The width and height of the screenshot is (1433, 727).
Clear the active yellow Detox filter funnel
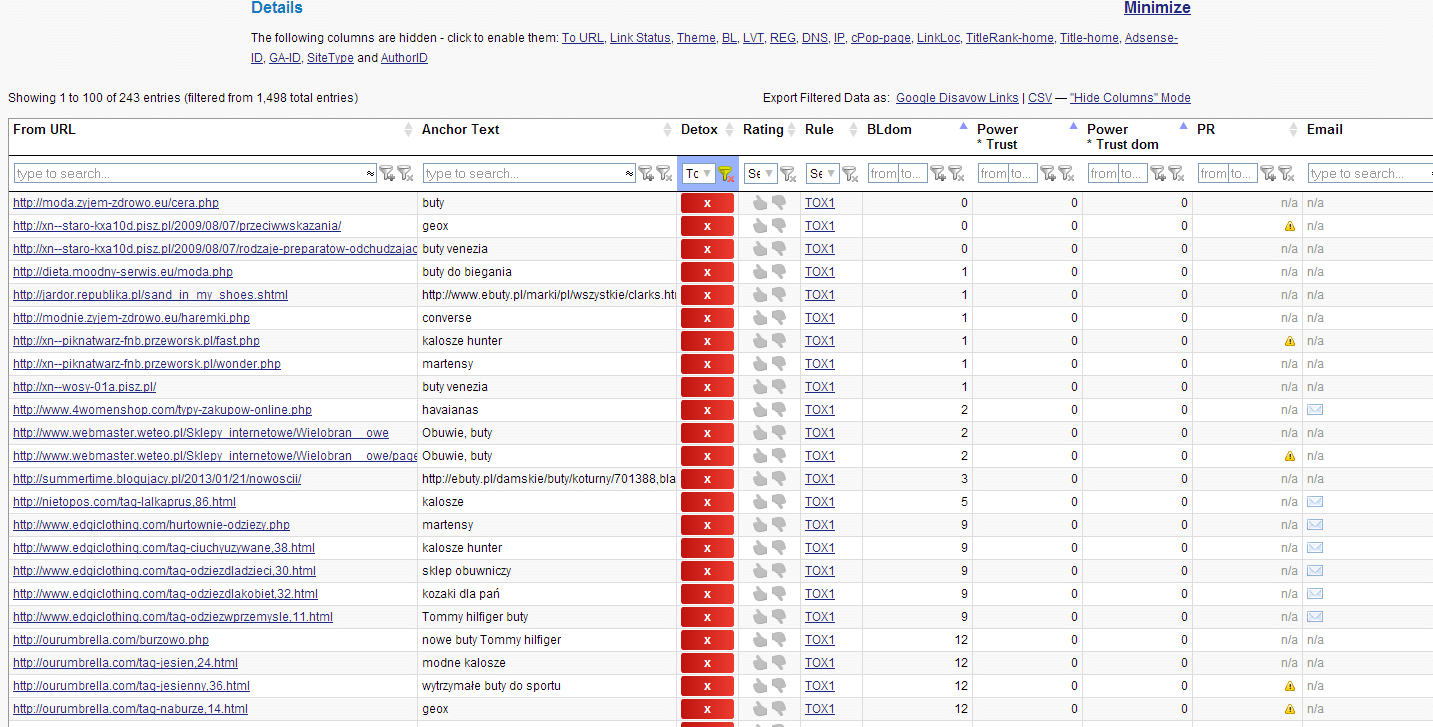tap(726, 174)
